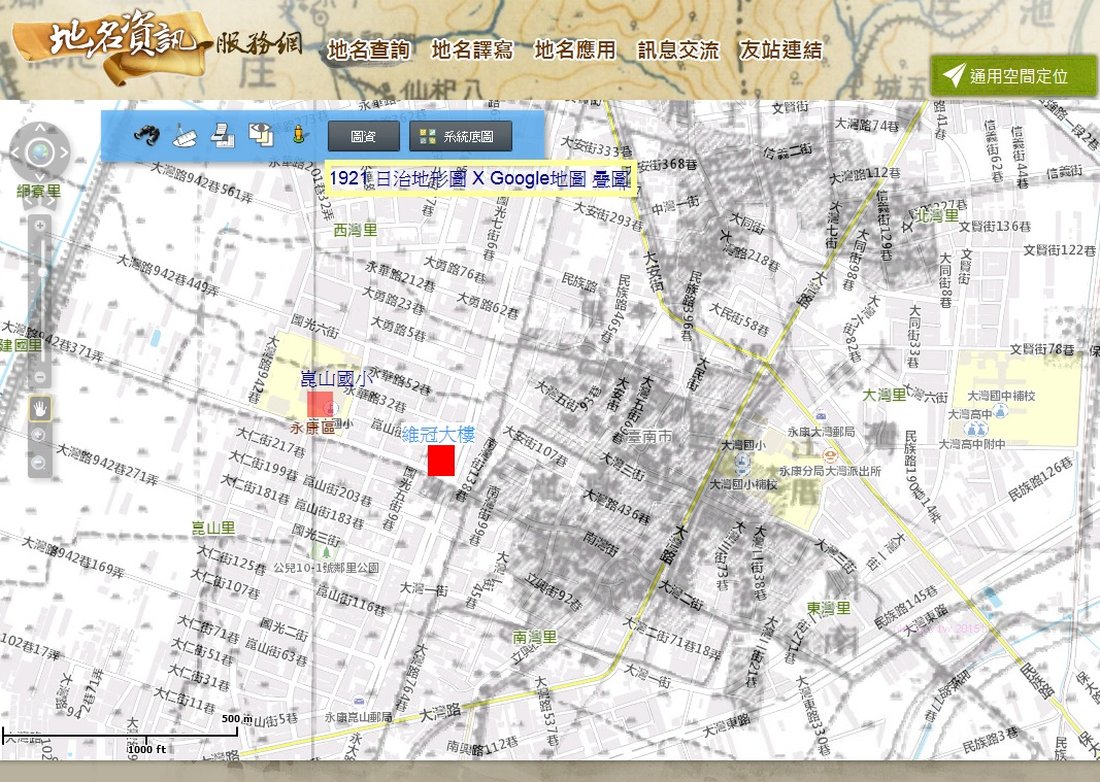Screen dimensions: 1100x782
Task: Click the zoom level slider handle
Action: [40, 272]
